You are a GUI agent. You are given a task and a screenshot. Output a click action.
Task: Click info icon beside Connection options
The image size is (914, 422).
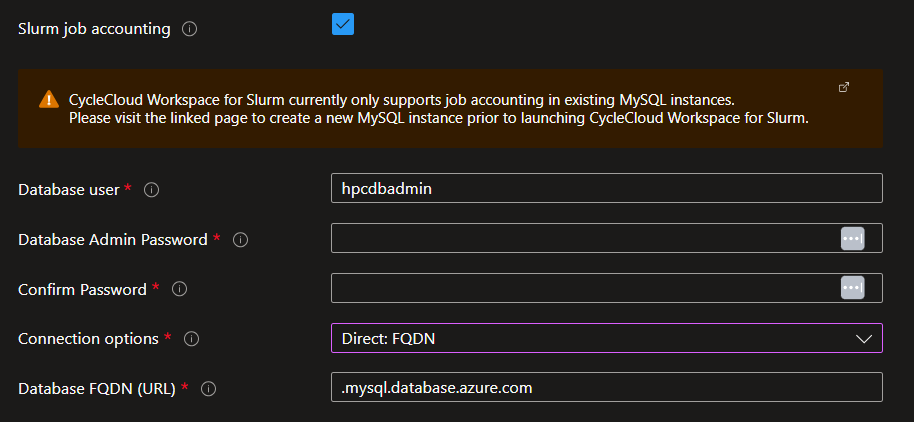(192, 339)
